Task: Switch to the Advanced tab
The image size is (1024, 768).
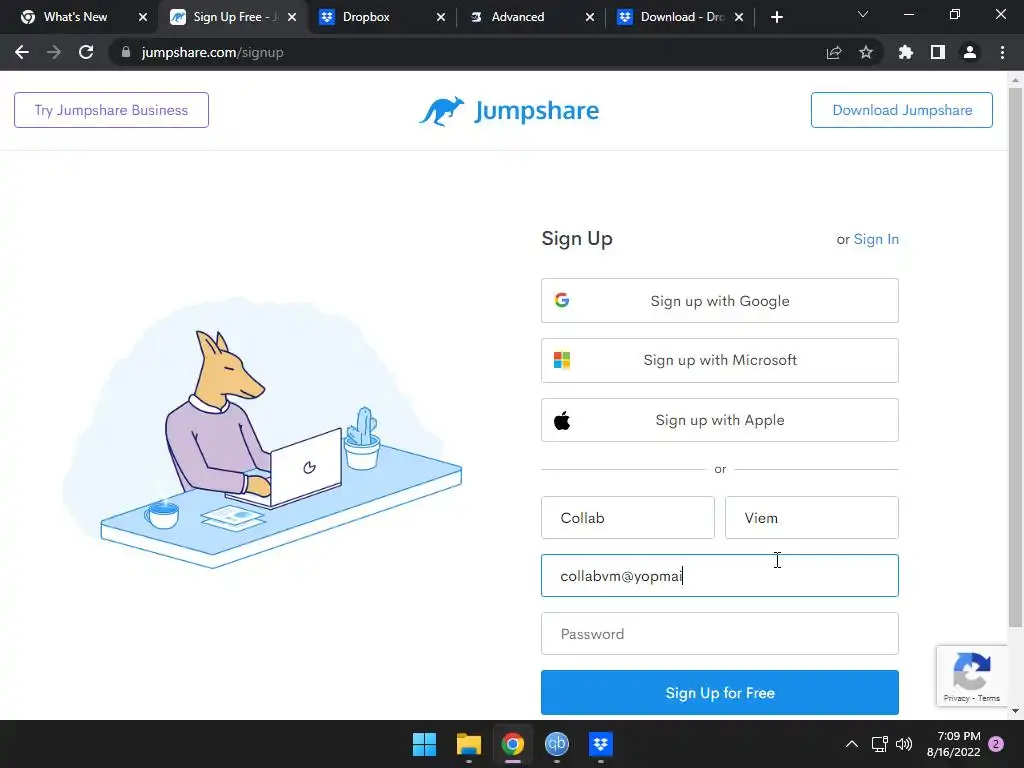Action: (517, 17)
